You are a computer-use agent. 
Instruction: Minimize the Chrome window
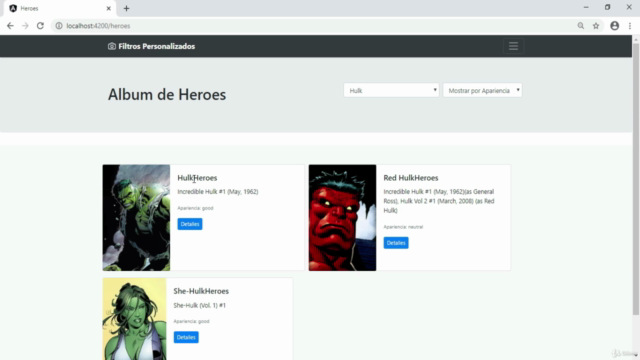[586, 7]
